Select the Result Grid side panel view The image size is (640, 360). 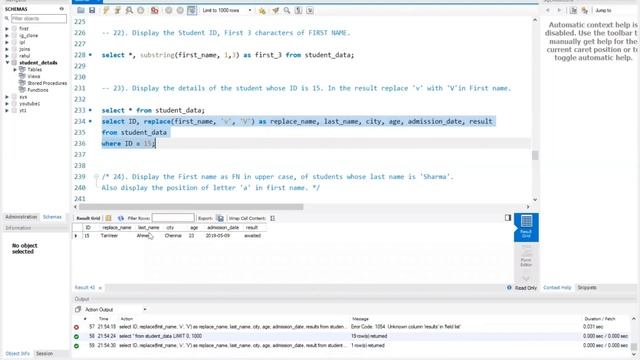[526, 227]
